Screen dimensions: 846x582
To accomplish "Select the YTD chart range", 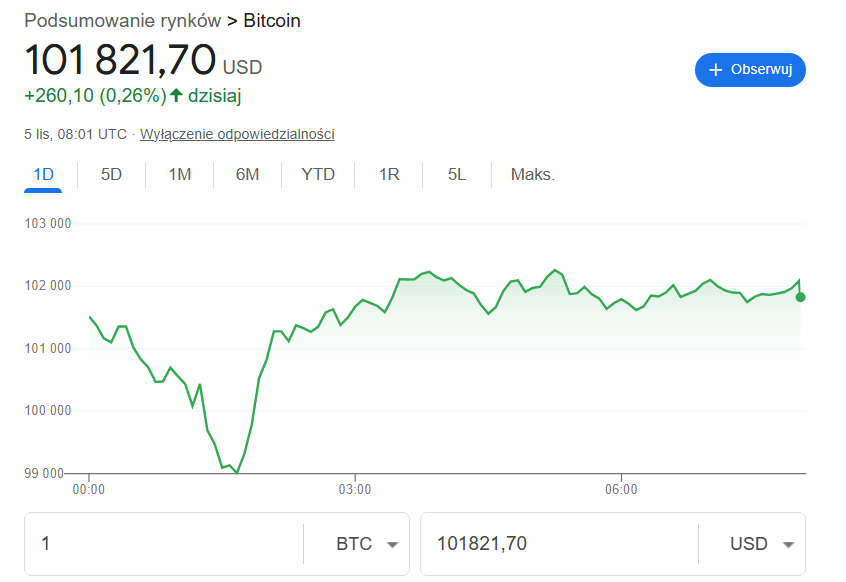I will tap(318, 175).
